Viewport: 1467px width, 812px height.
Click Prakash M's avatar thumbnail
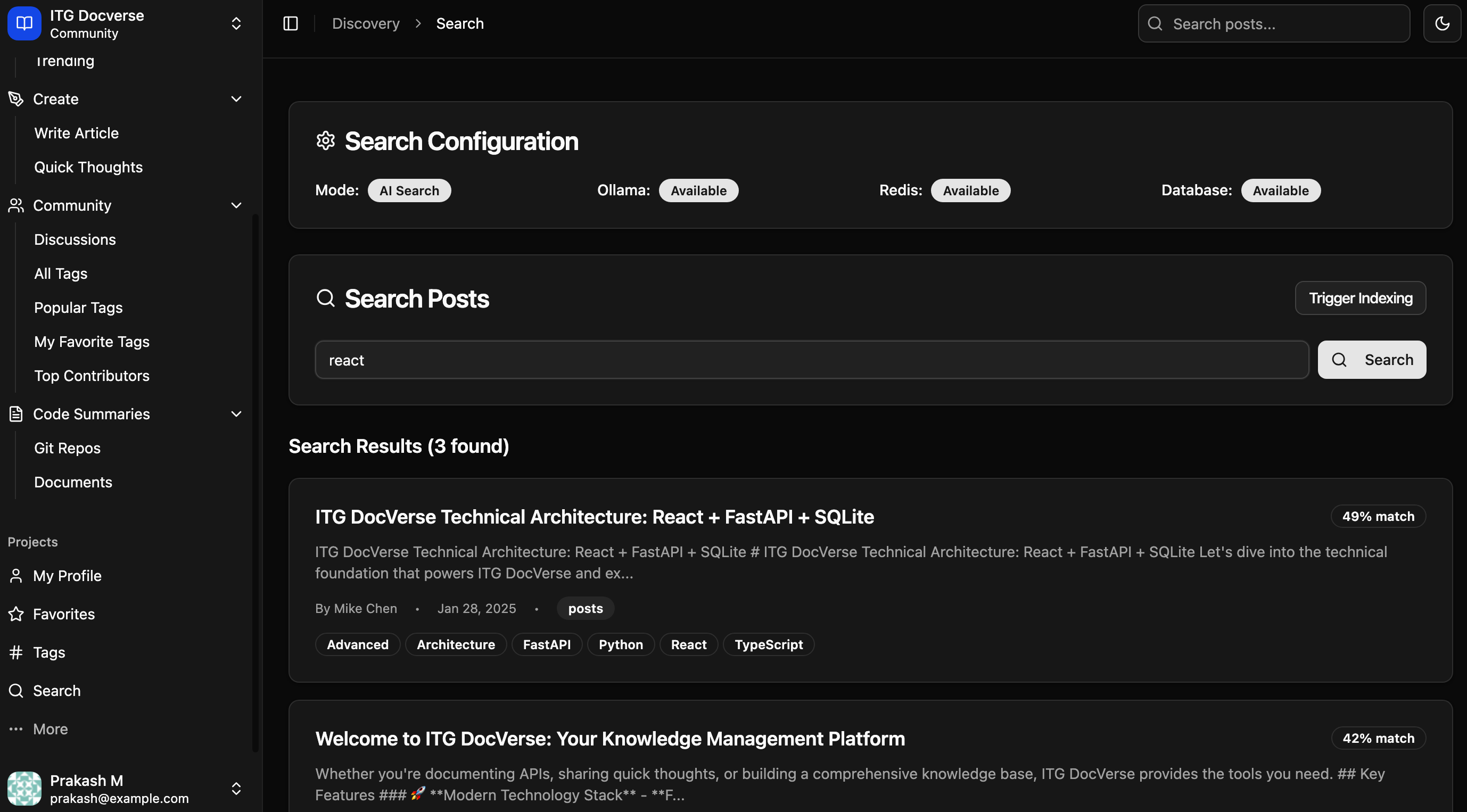pos(24,788)
